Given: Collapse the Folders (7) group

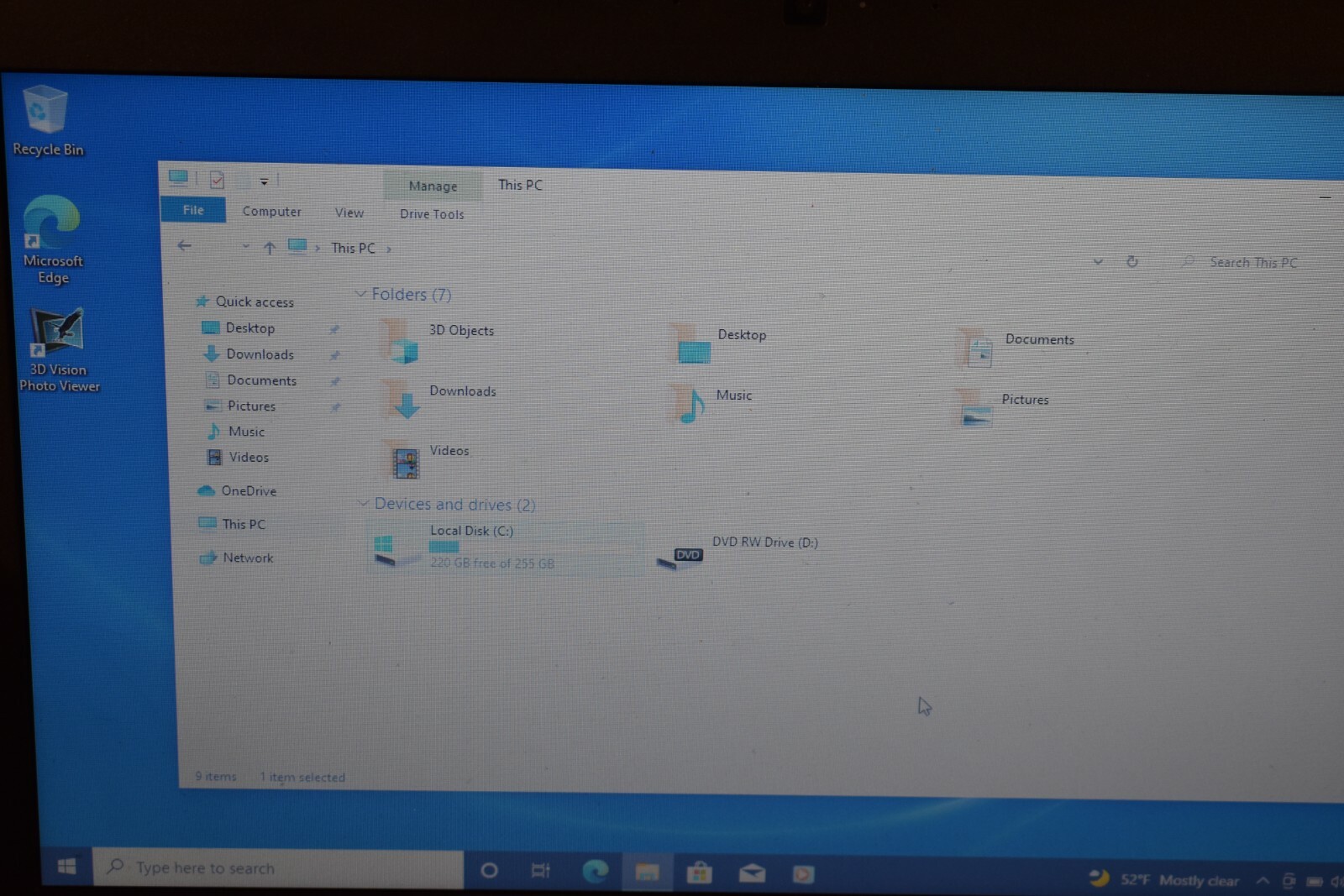Looking at the screenshot, I should (360, 293).
